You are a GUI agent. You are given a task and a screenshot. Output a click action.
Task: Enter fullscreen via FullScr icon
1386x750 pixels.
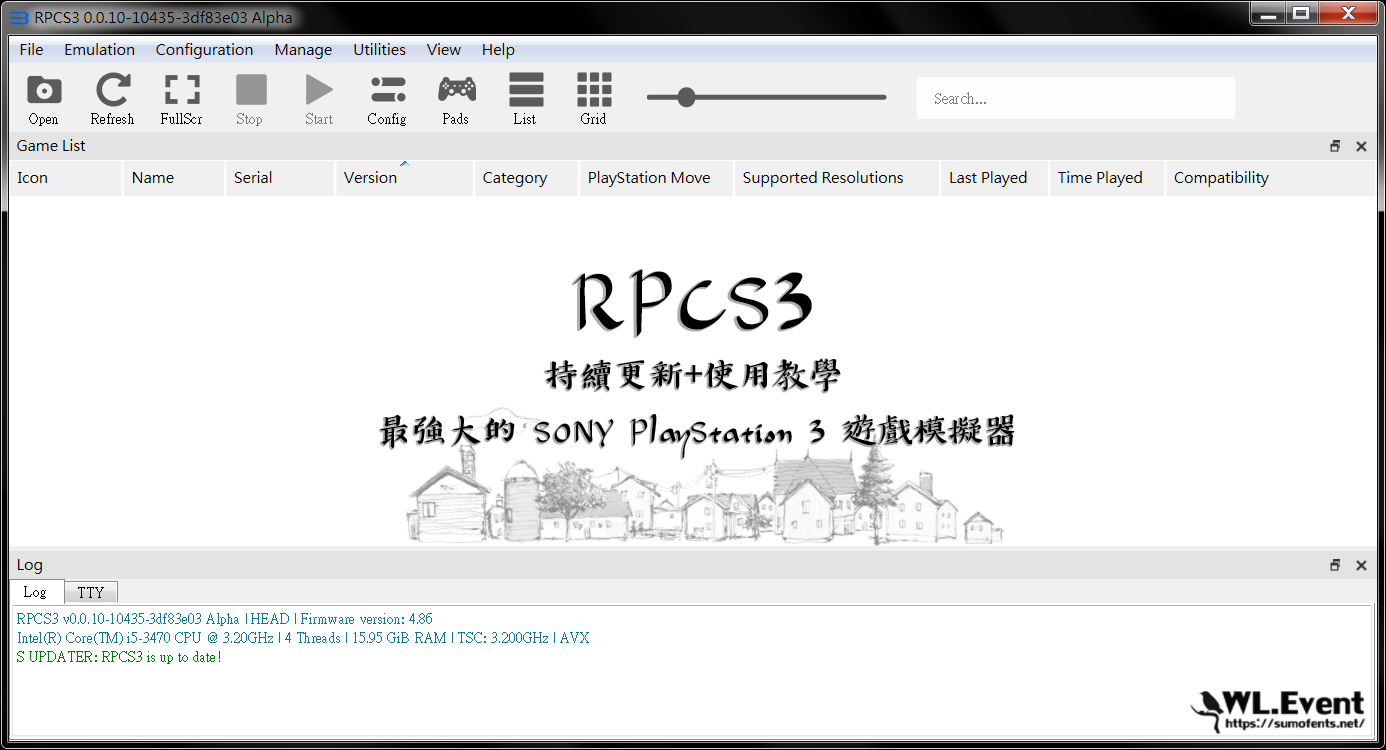pos(181,99)
